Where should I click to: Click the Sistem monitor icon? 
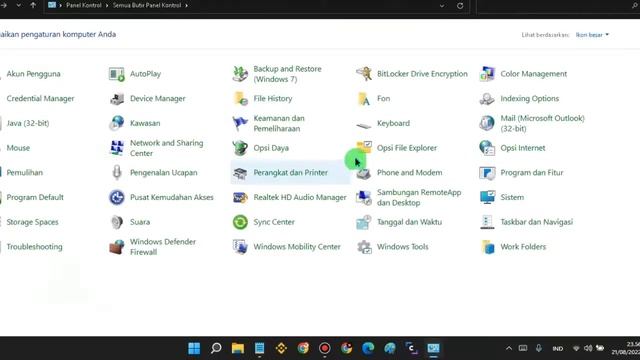pyautogui.click(x=487, y=197)
